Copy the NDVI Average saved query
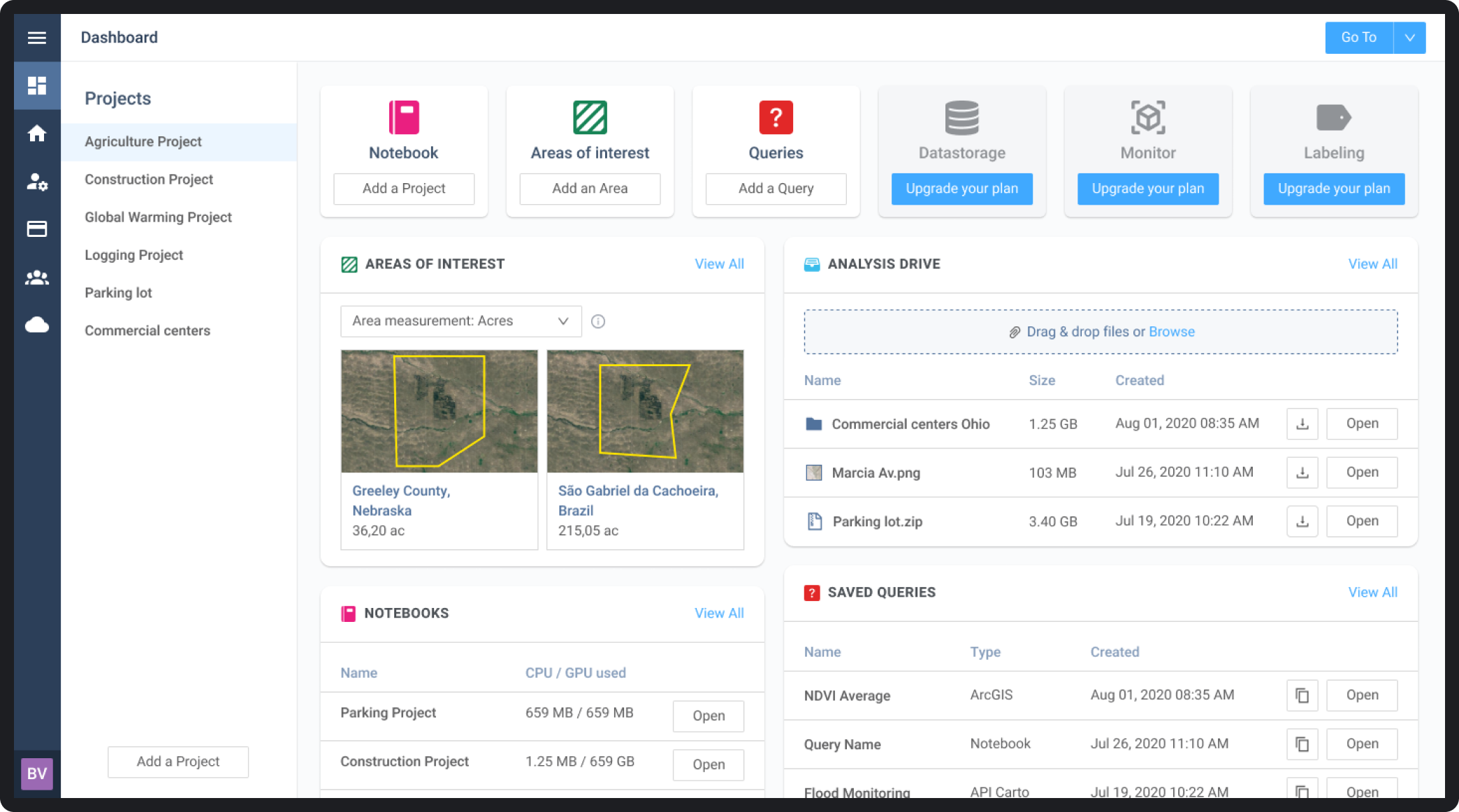This screenshot has height=812, width=1459. 1302,695
